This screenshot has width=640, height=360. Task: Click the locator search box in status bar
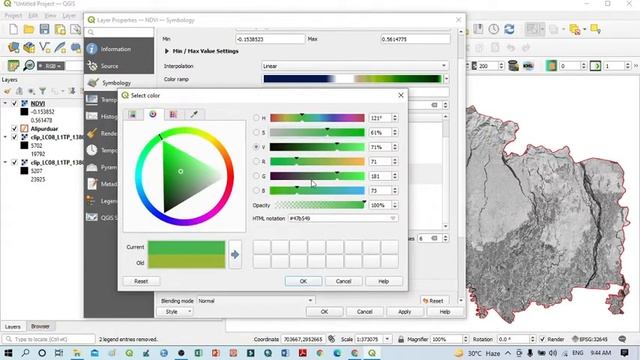(x=49, y=339)
